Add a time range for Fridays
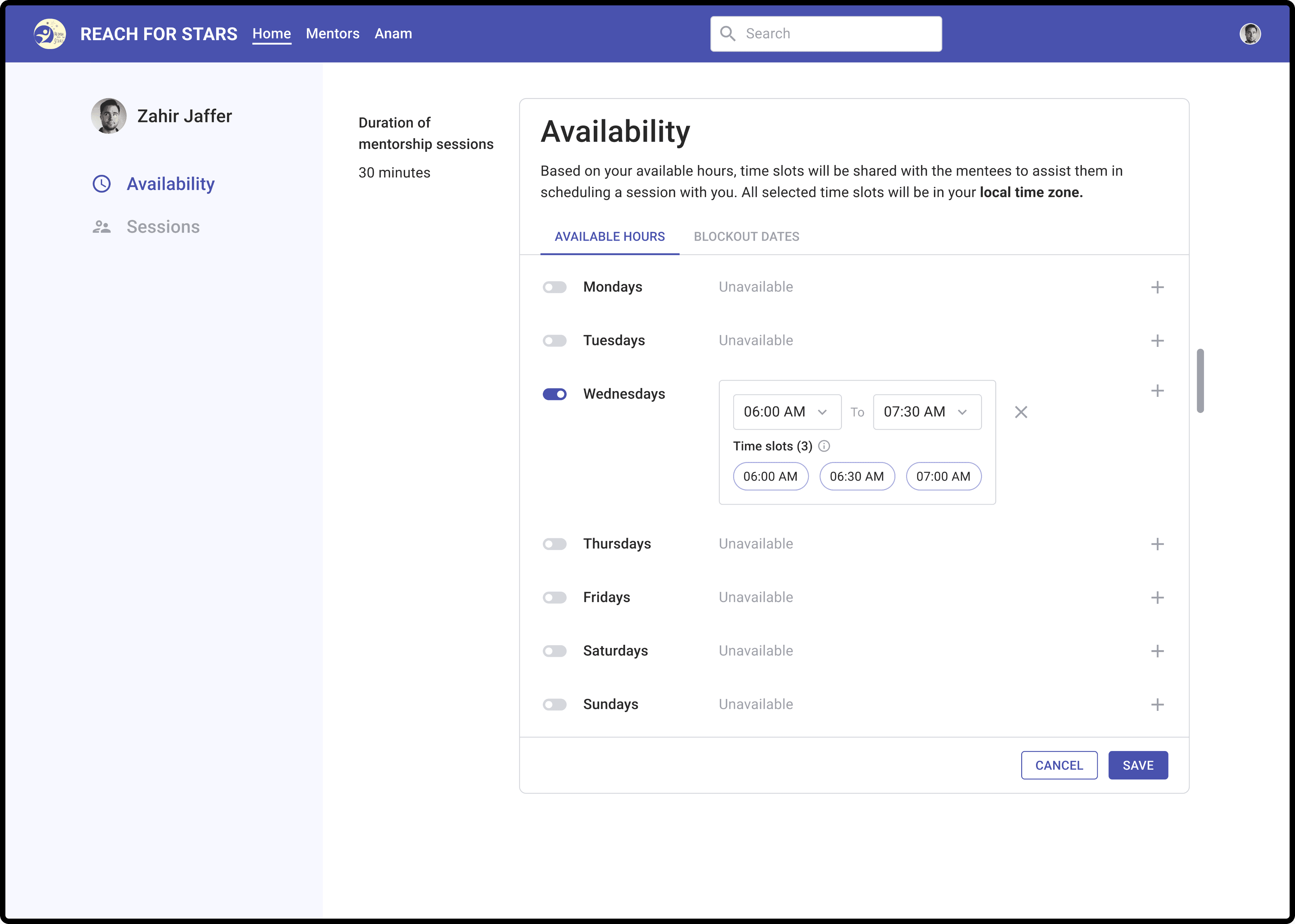The image size is (1295, 924). 1157,597
